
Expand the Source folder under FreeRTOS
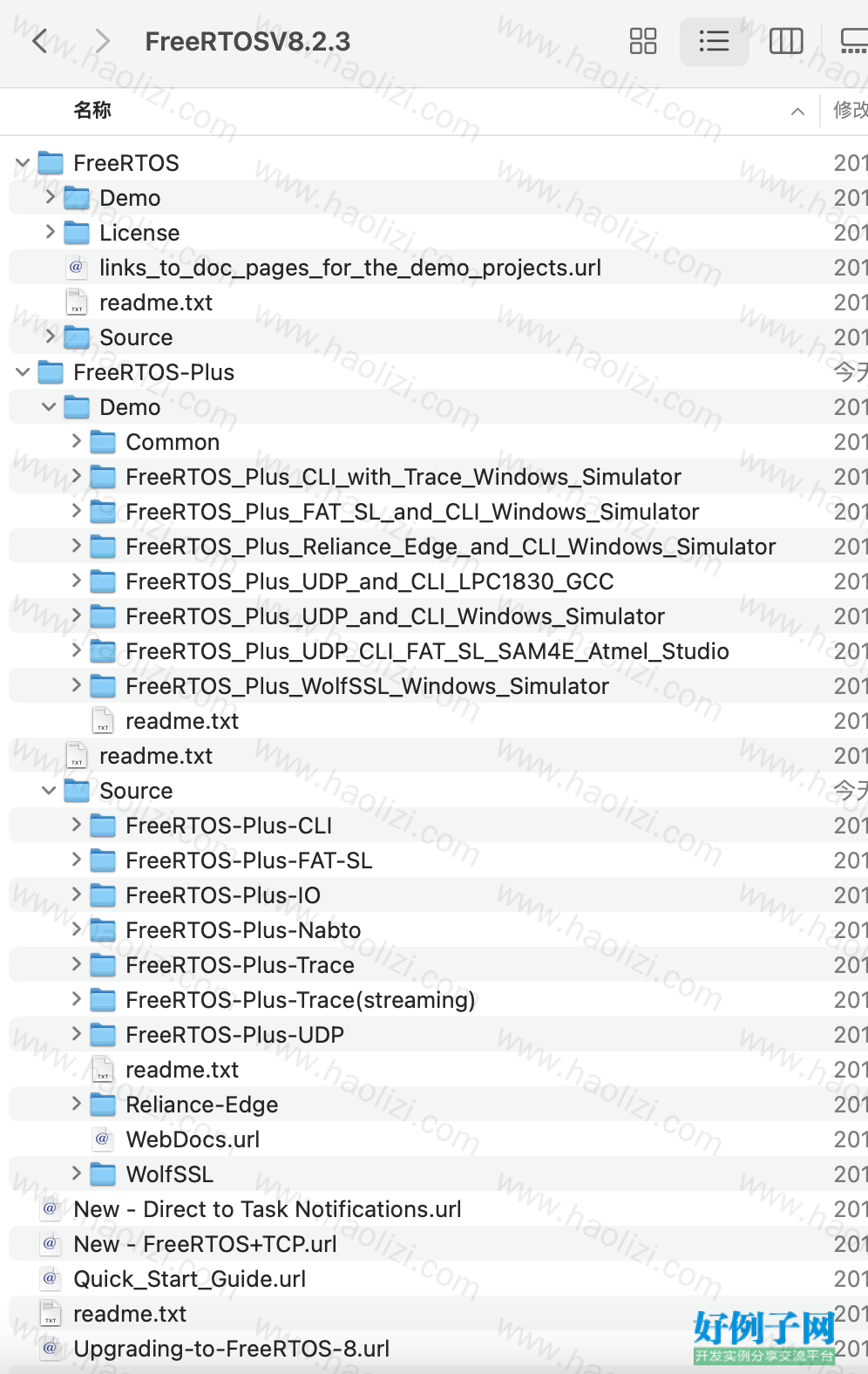pyautogui.click(x=50, y=337)
